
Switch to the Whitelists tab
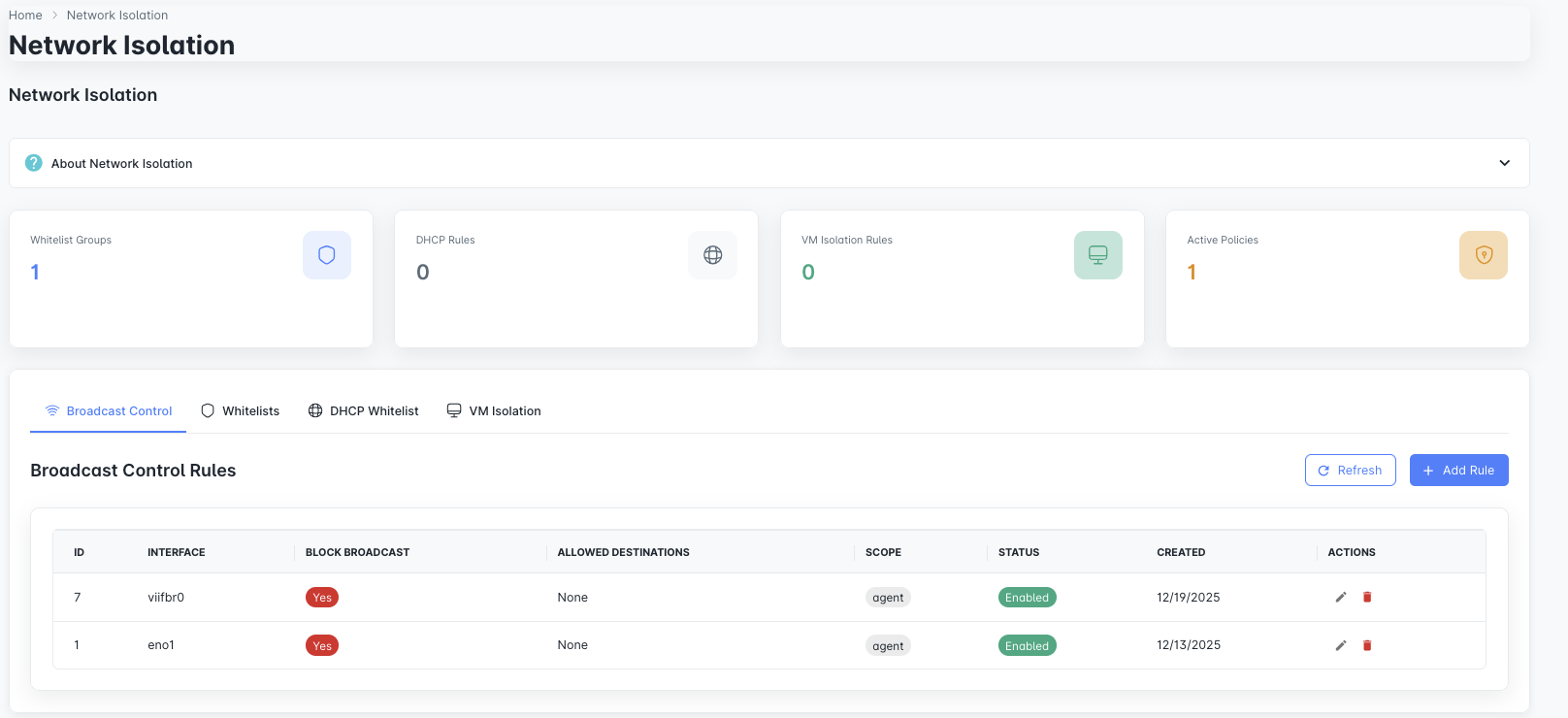tap(241, 411)
